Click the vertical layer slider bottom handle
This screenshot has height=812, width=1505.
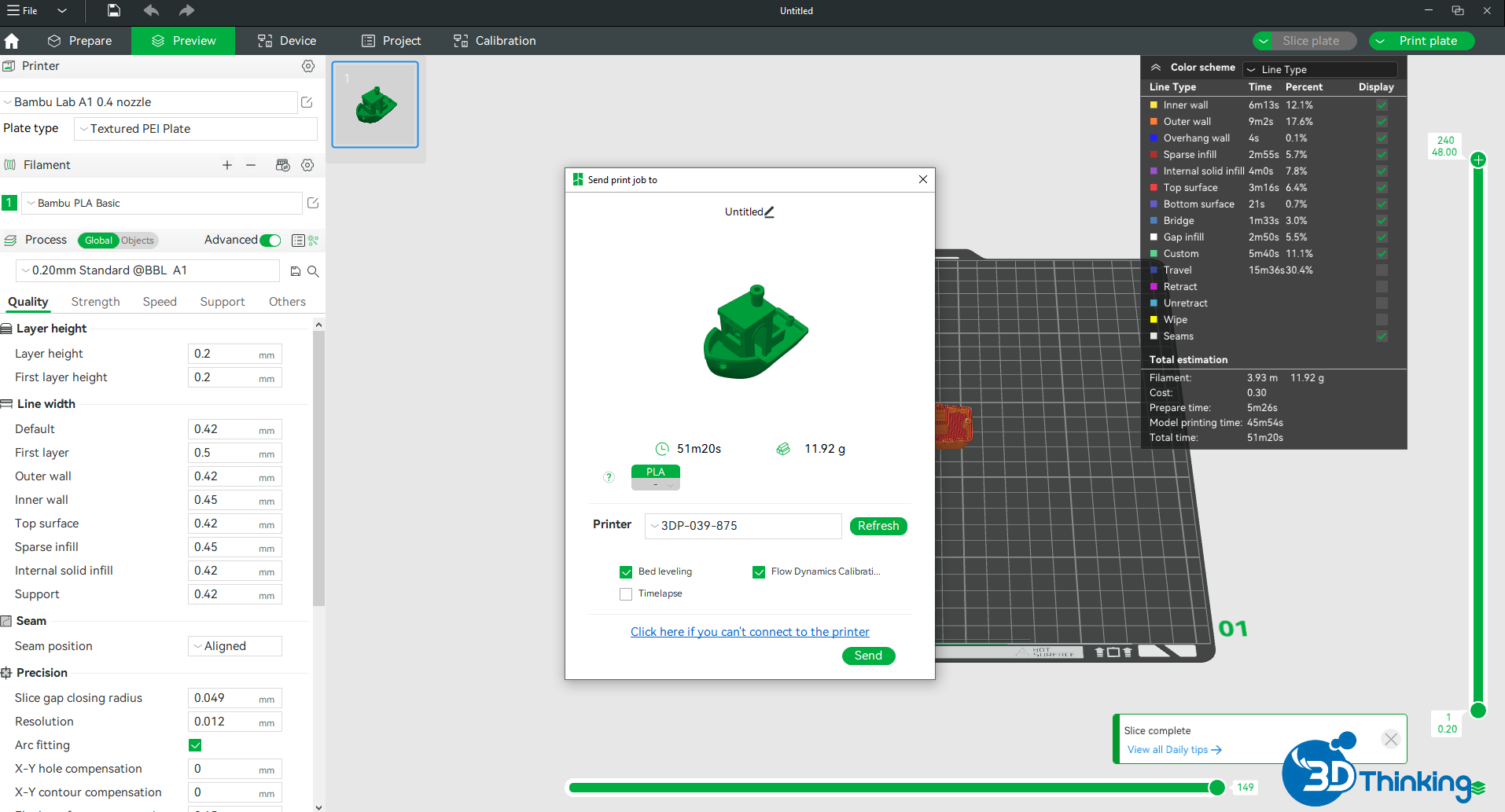(1478, 711)
